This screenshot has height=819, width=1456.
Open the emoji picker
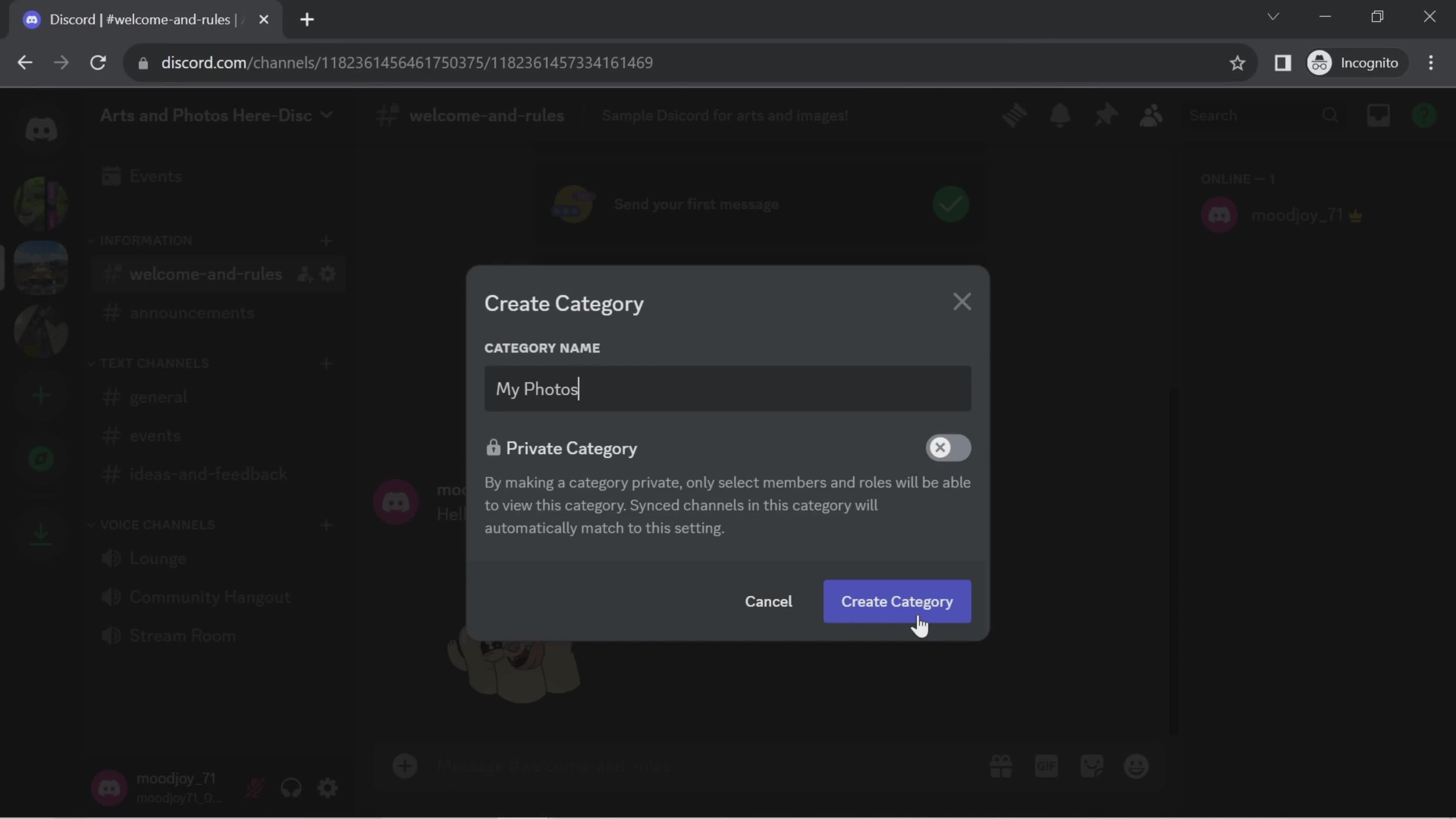[1136, 766]
